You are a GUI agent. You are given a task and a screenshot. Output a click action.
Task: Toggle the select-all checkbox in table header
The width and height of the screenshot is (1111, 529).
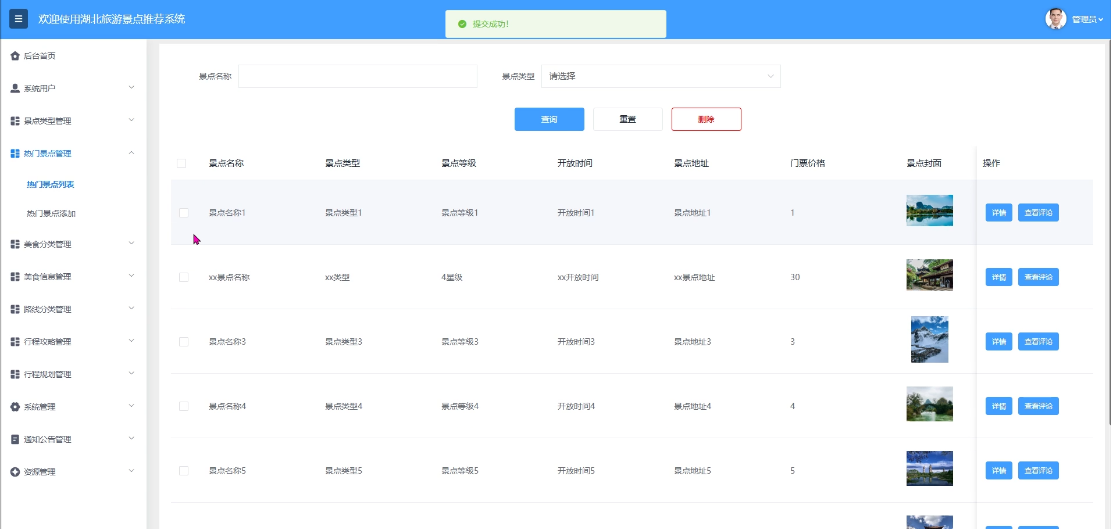click(x=181, y=164)
